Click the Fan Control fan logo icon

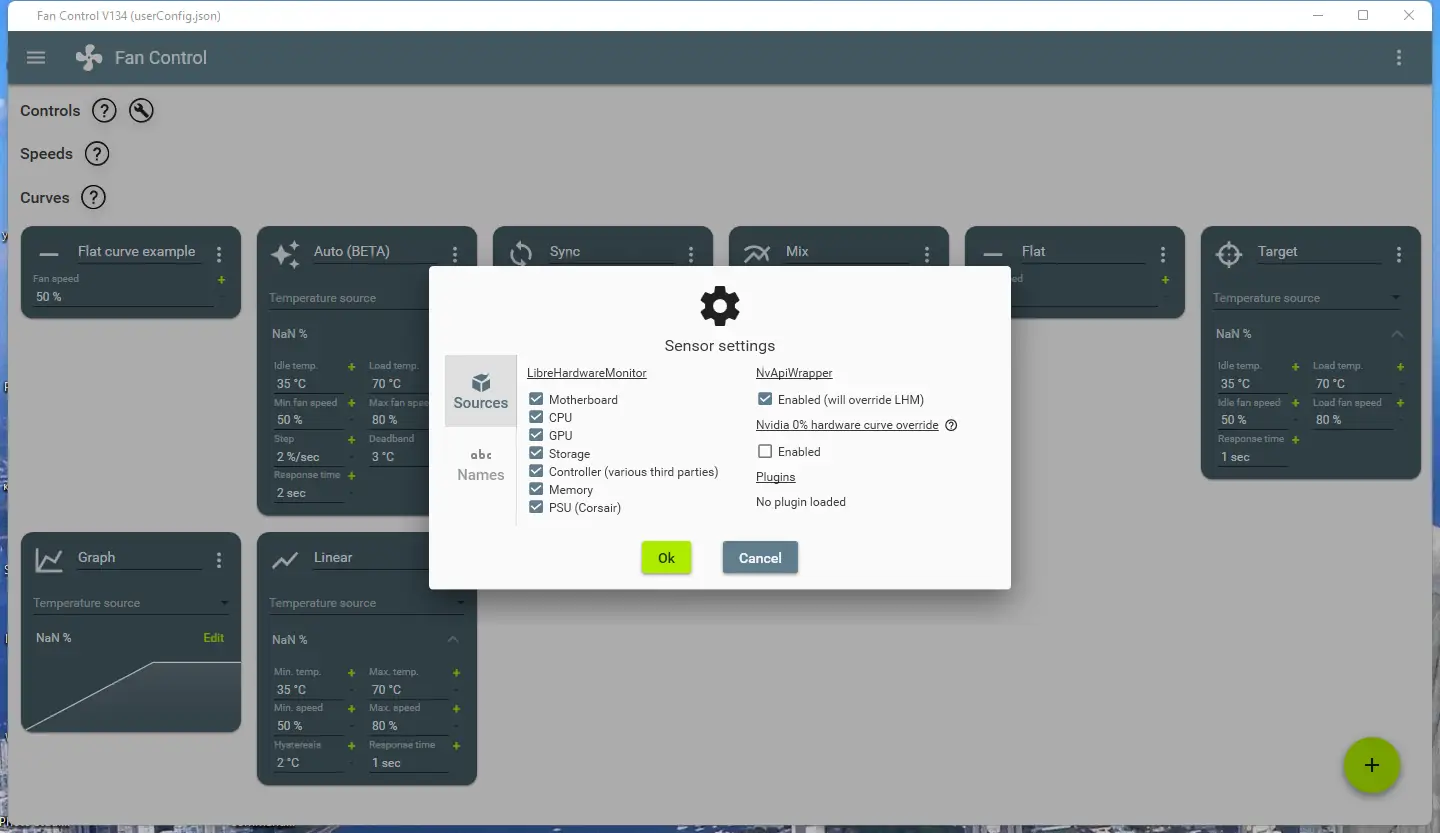pyautogui.click(x=89, y=58)
